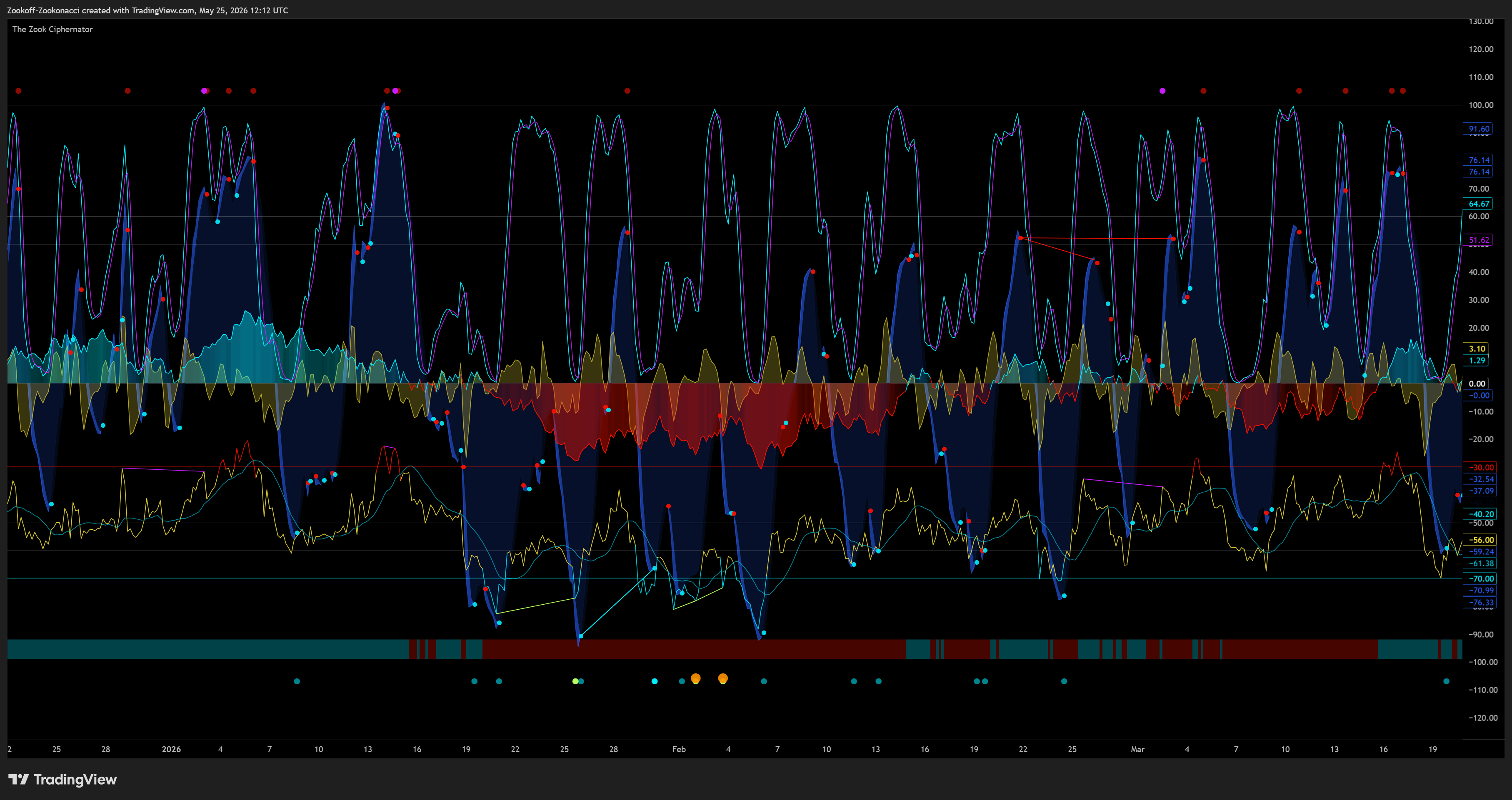
Task: Click the 'Zookoff-Zookonacci created with TradingView.com' header text
Action: tap(100, 10)
